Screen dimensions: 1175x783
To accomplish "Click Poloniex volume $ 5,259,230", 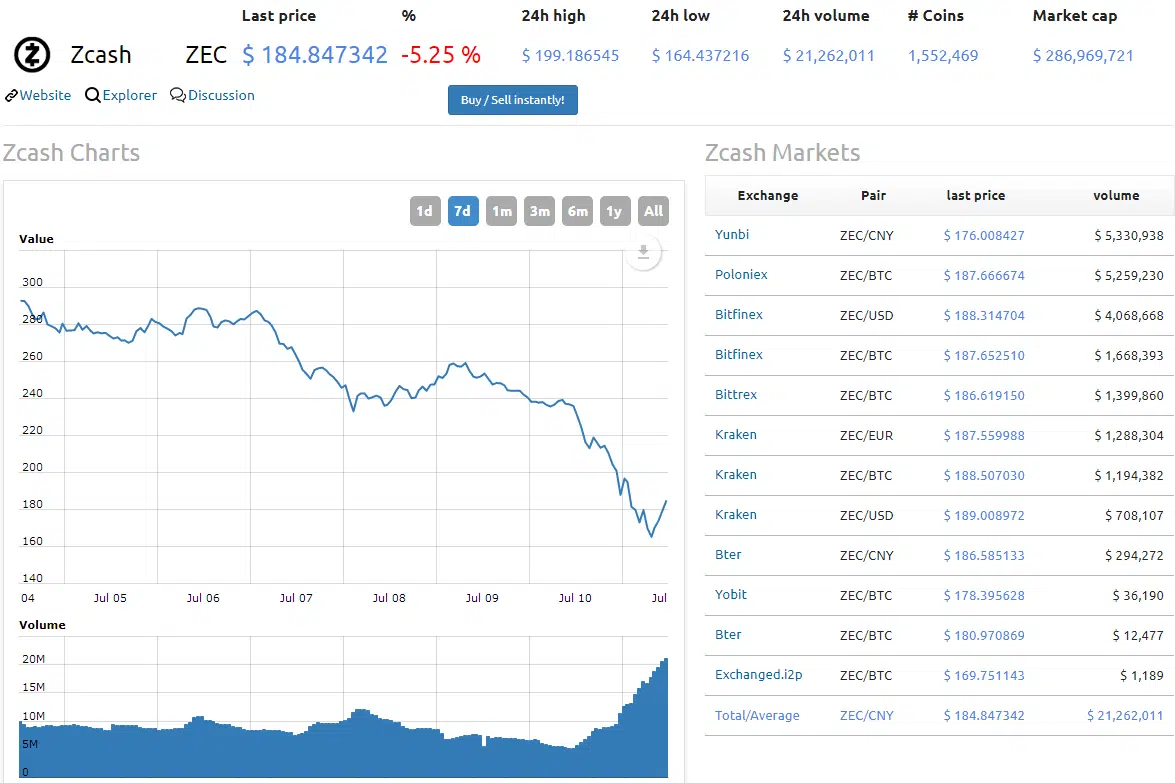I will (1129, 275).
